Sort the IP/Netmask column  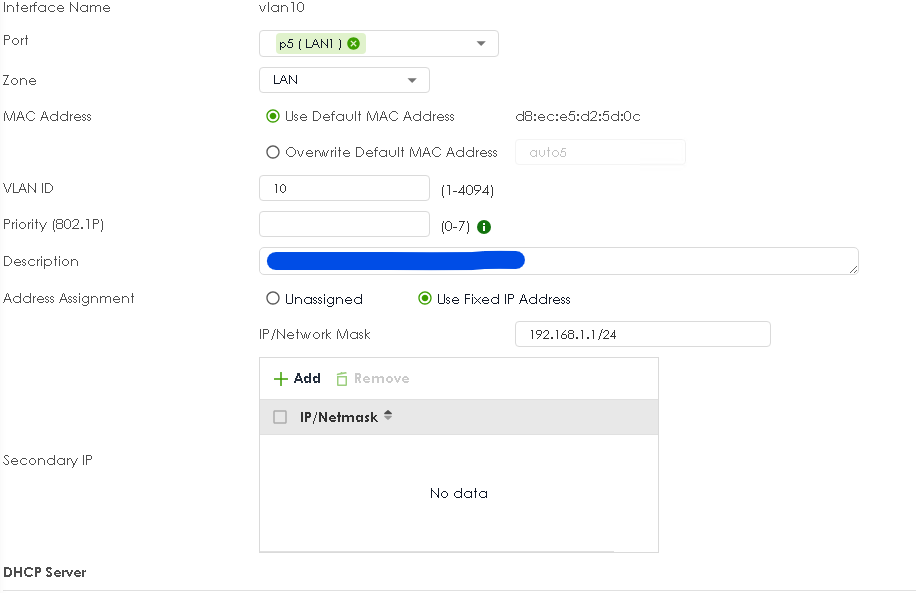tap(388, 416)
